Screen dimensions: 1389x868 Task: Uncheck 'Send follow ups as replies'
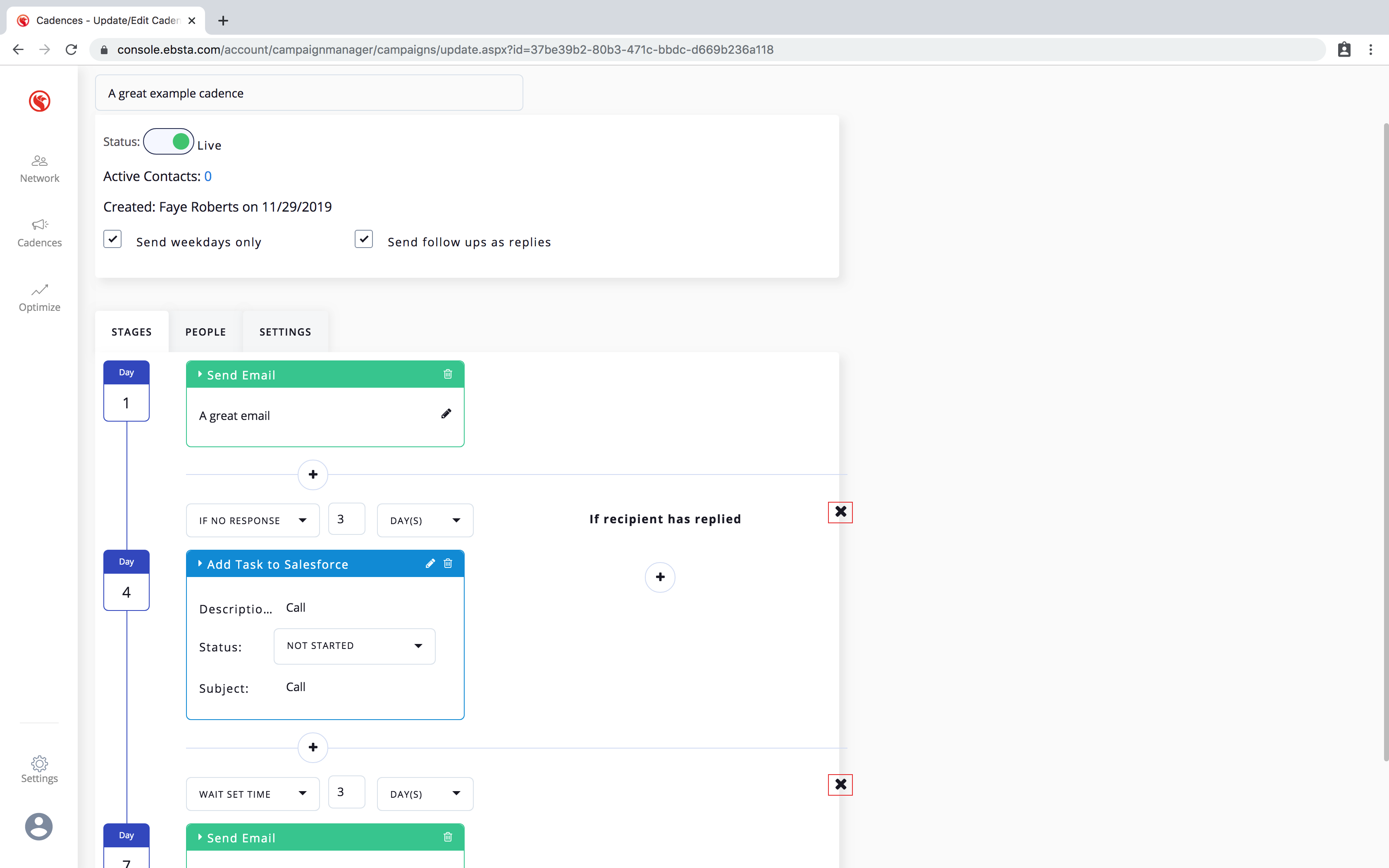pos(364,239)
